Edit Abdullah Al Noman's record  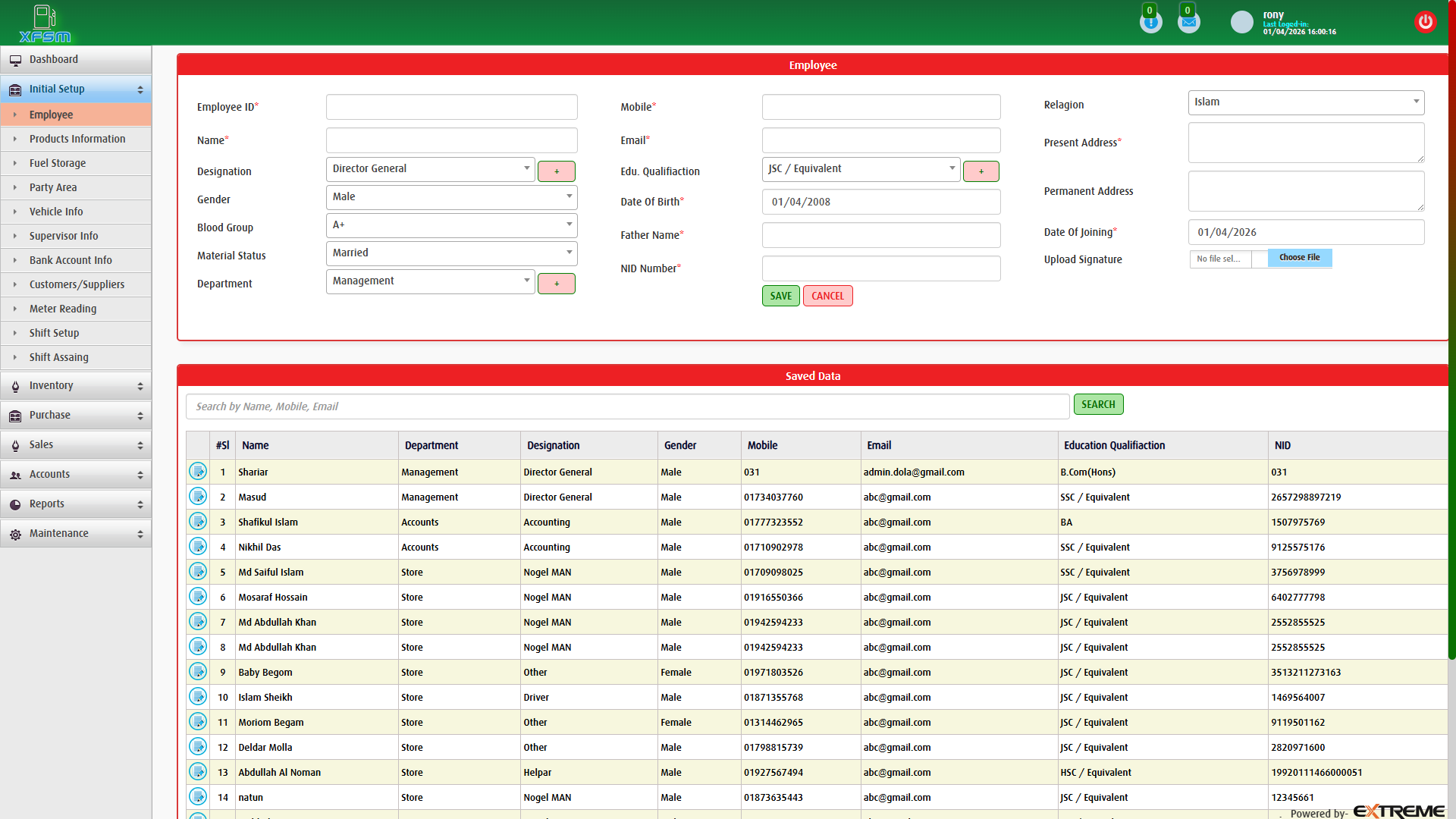click(x=198, y=771)
